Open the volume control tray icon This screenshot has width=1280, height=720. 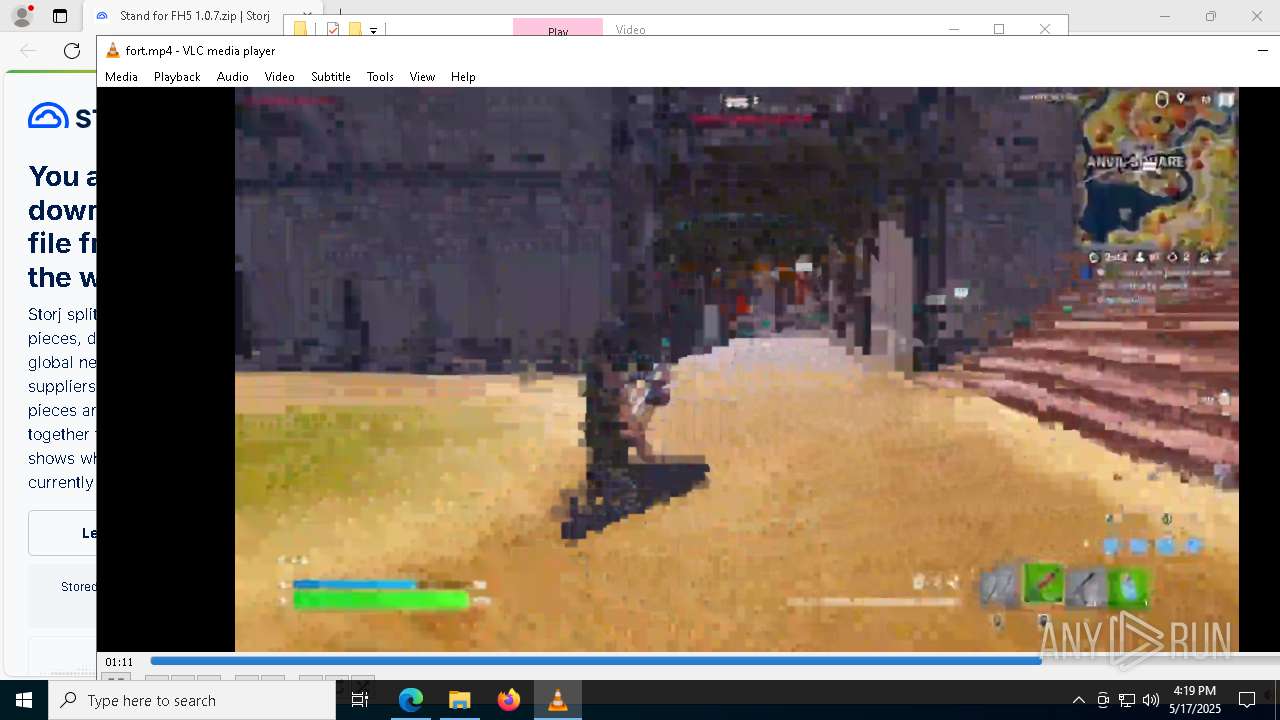click(1151, 700)
